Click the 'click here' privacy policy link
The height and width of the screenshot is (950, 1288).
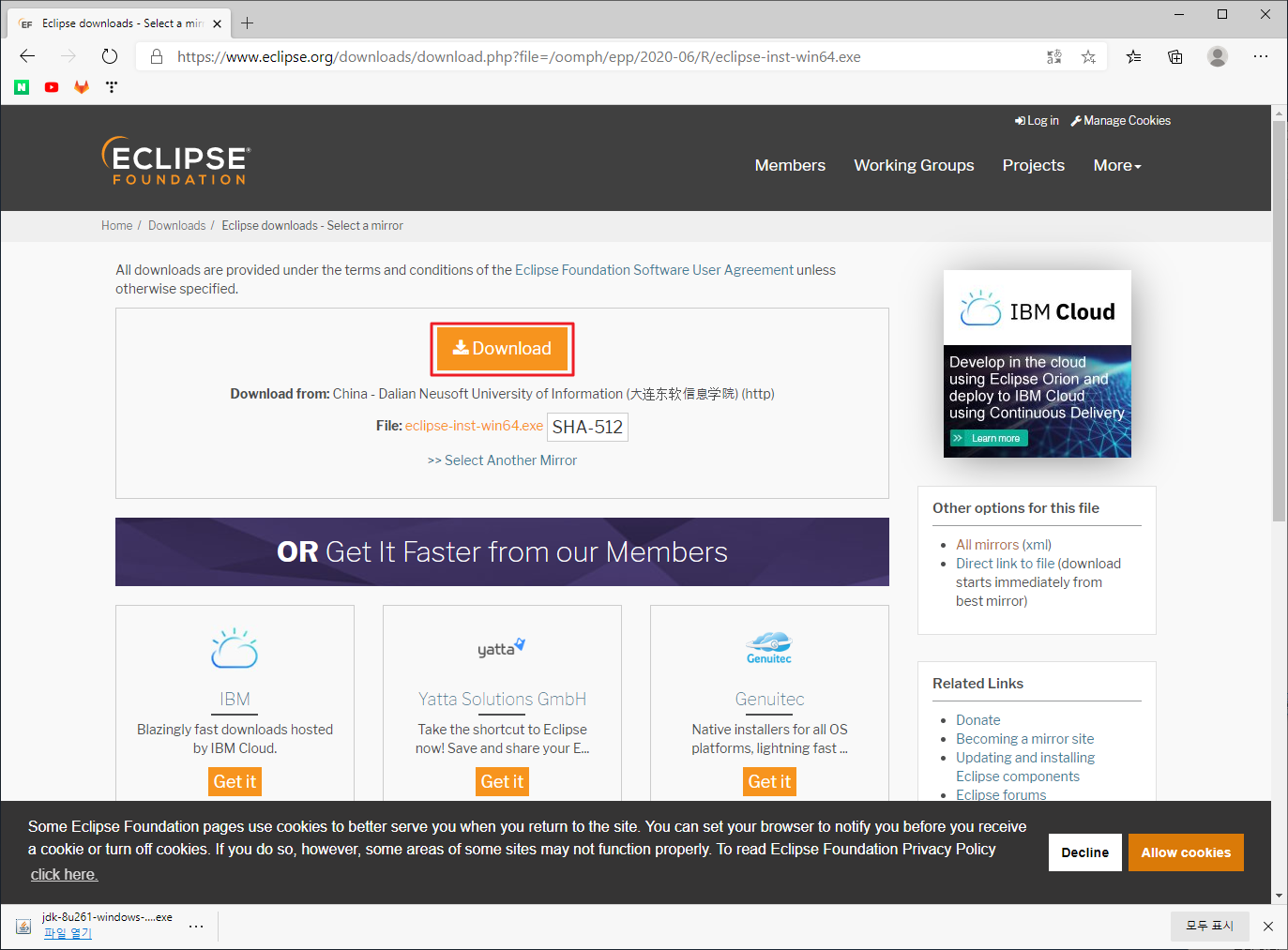64,874
